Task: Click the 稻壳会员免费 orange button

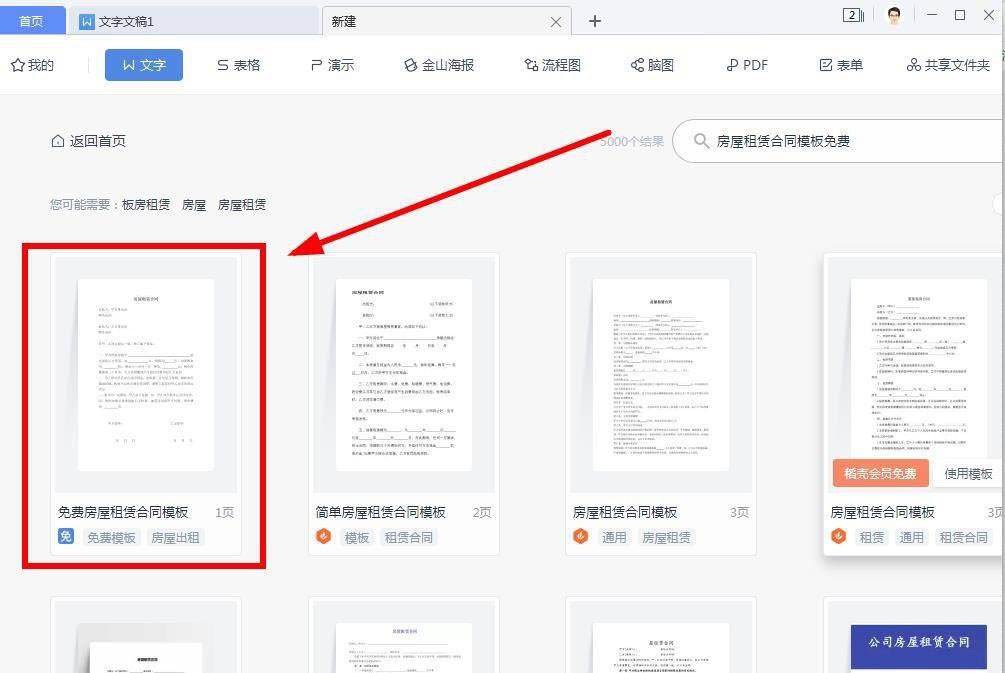Action: [x=879, y=473]
